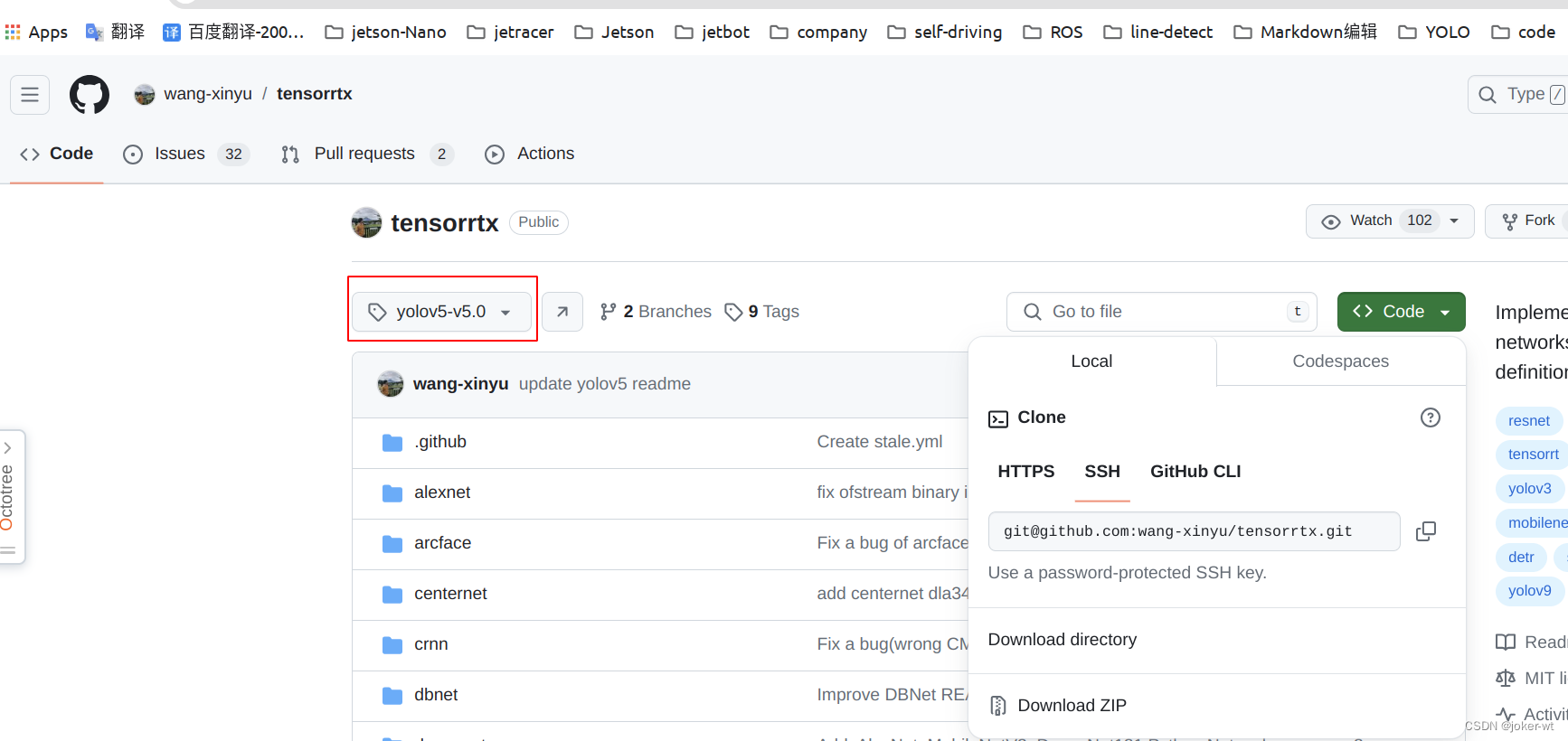Open the alexnet folder
The height and width of the screenshot is (741, 1568).
[x=442, y=492]
